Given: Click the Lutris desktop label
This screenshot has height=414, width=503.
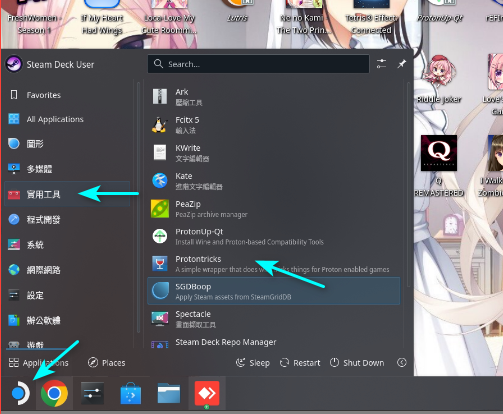Looking at the screenshot, I should tap(237, 18).
